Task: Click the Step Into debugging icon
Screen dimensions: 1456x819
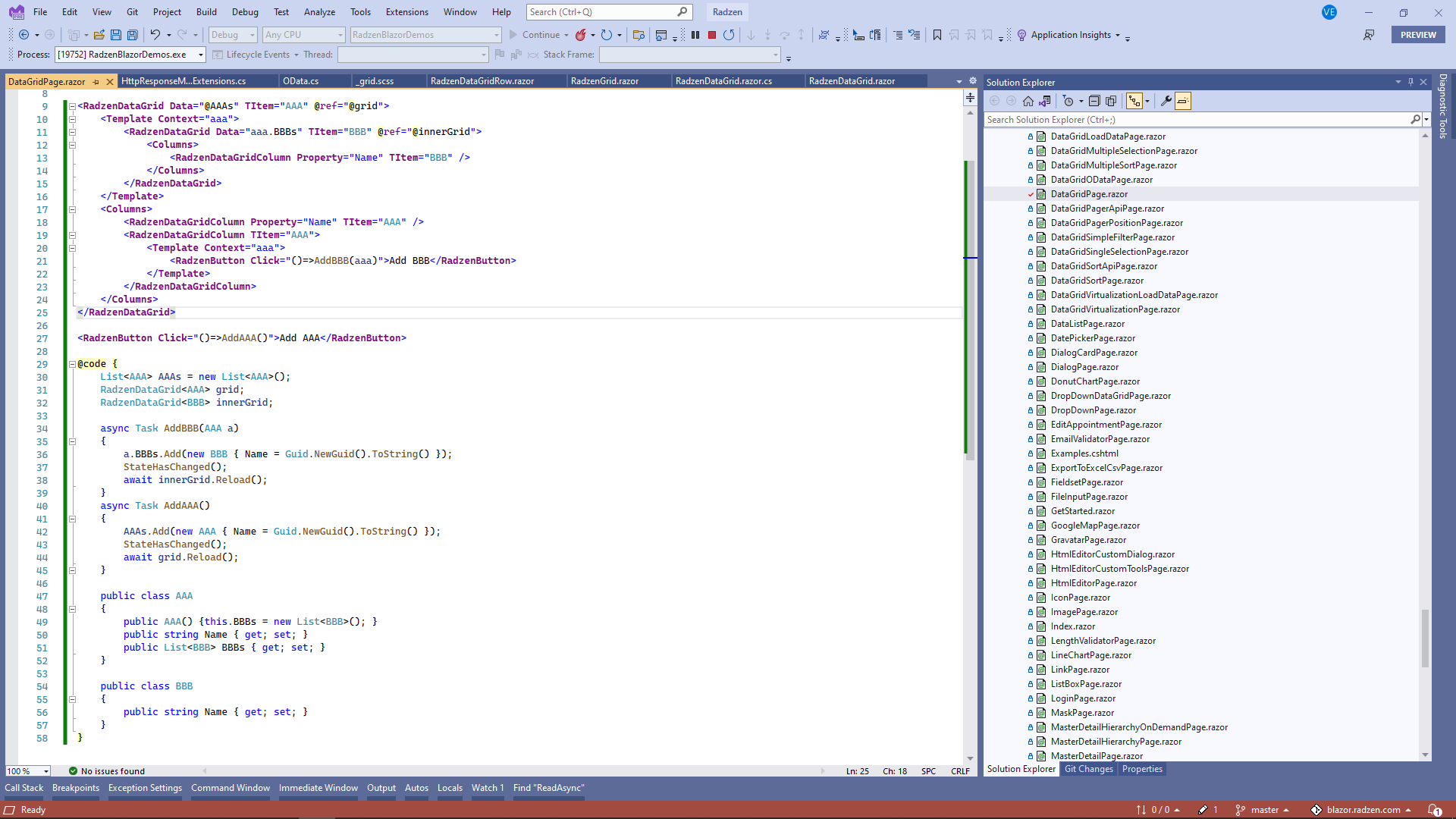Action: (x=767, y=35)
